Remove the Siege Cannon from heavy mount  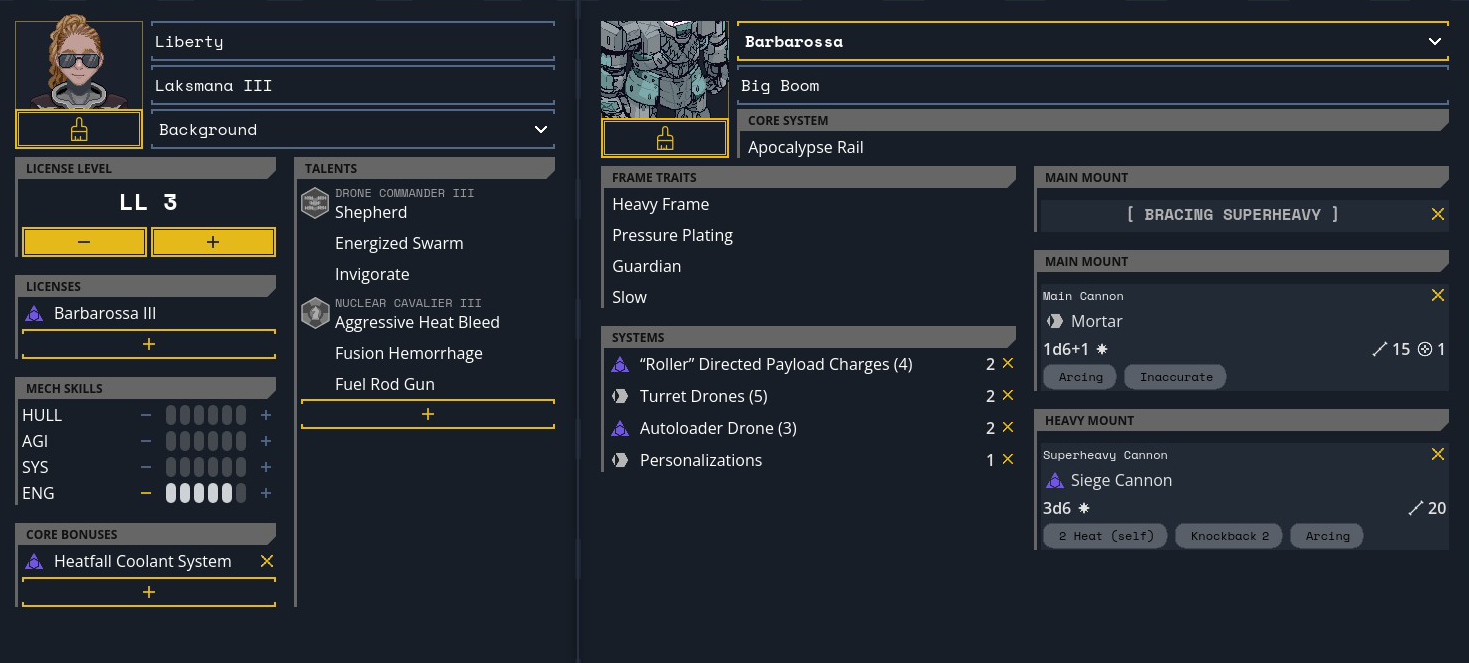click(x=1438, y=454)
